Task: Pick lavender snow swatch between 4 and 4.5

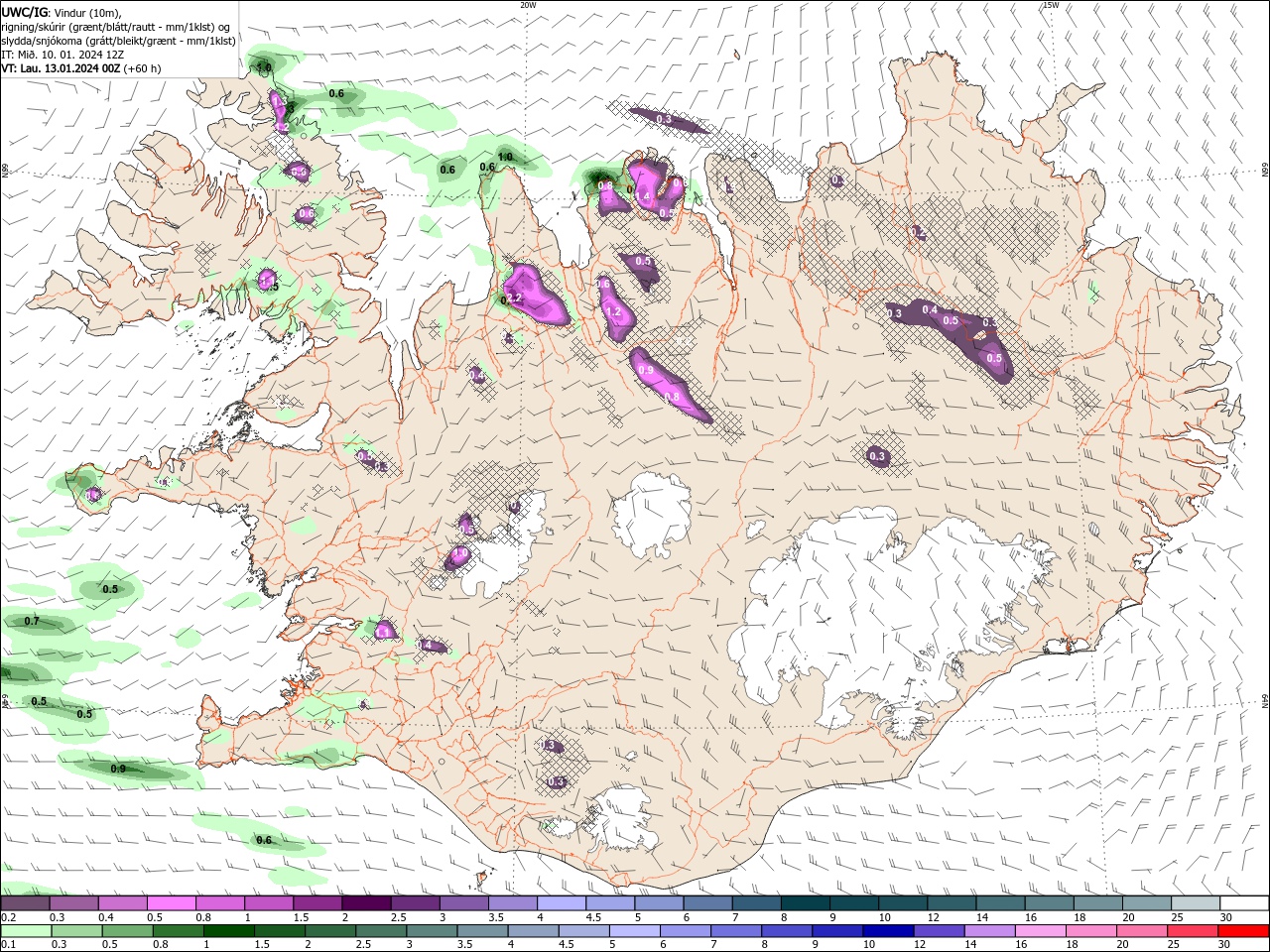Action: click(561, 902)
